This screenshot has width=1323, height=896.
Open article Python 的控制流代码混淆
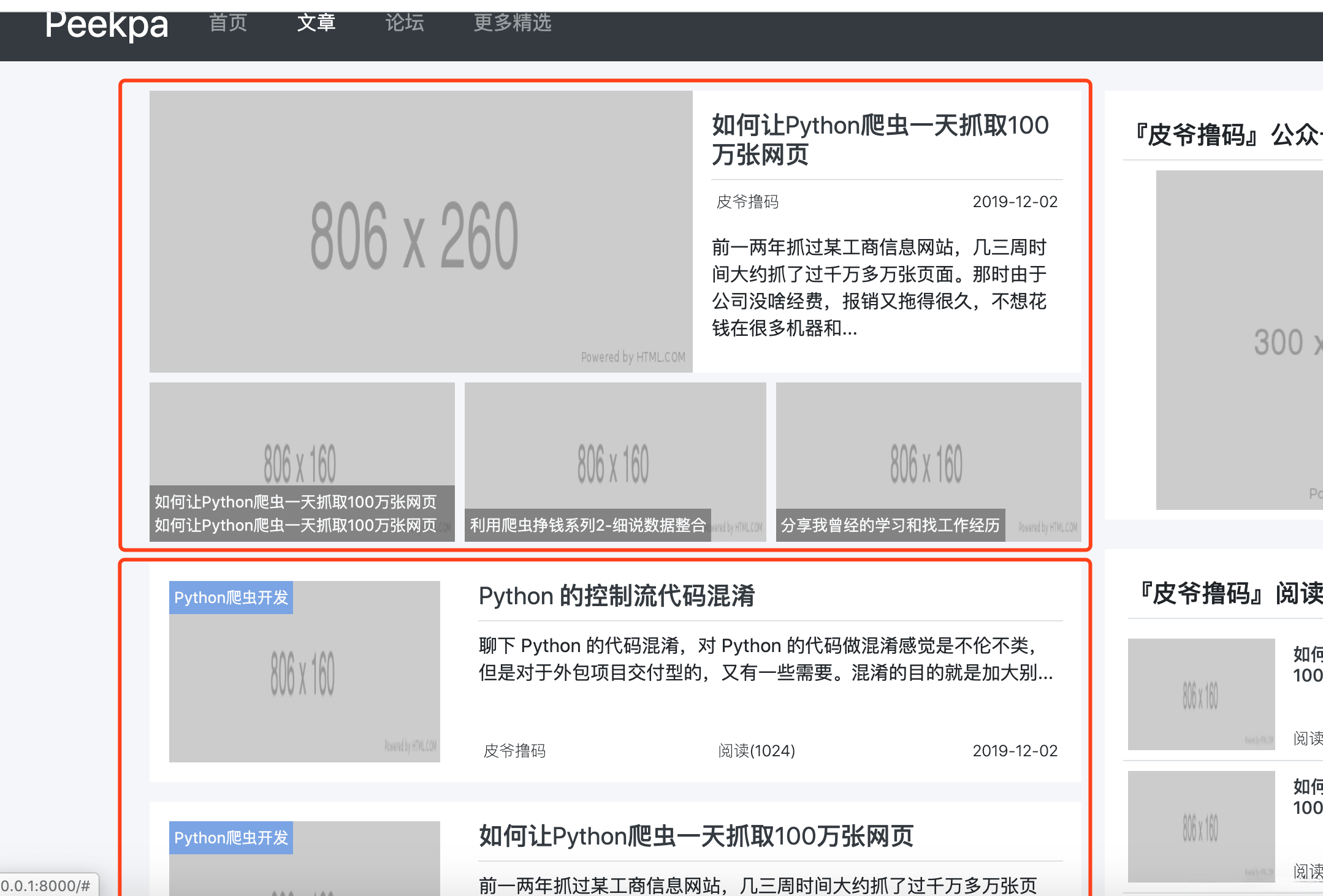617,595
